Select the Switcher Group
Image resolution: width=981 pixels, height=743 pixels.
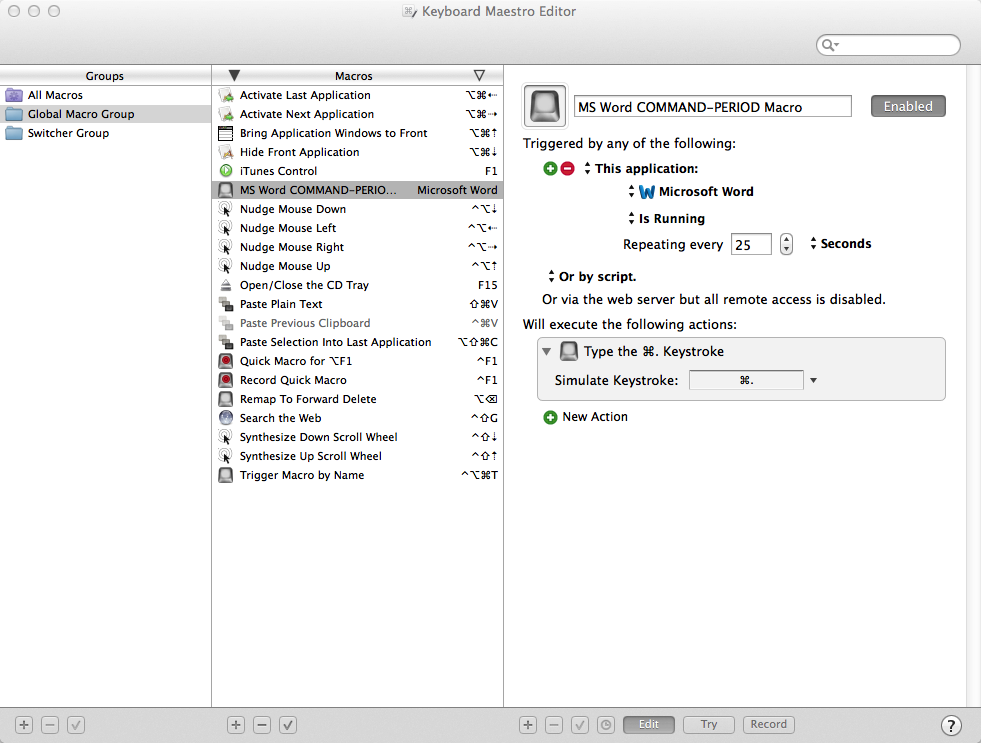pyautogui.click(x=105, y=133)
